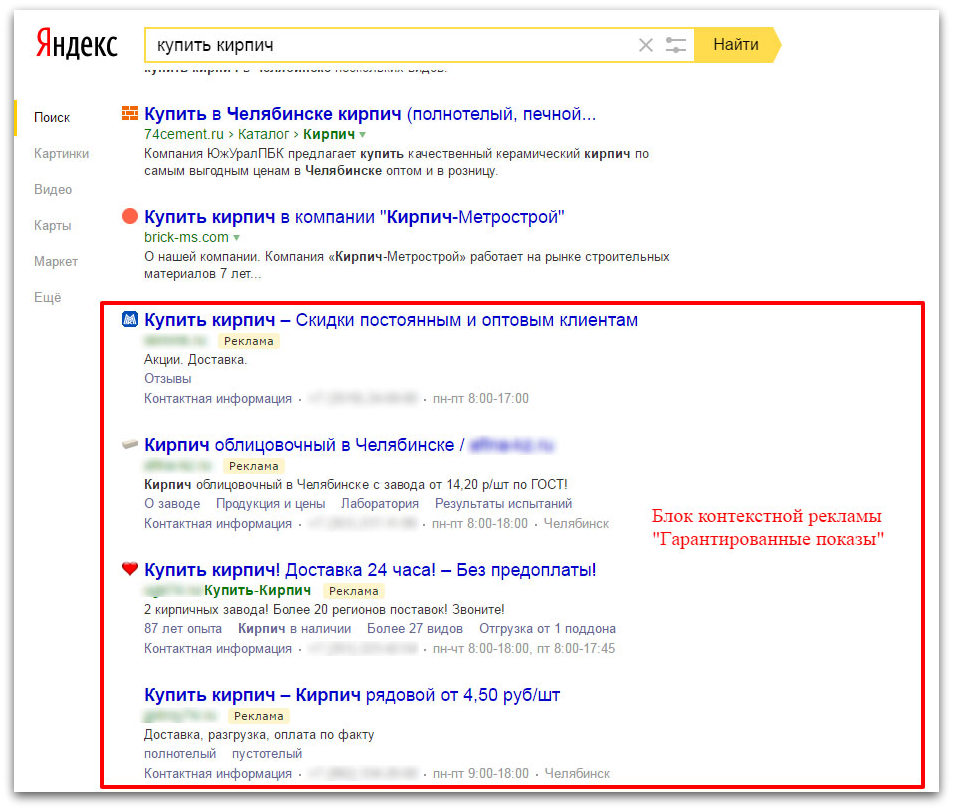Open the green Купить-Кирпич site label
953x810 pixels.
point(257,590)
